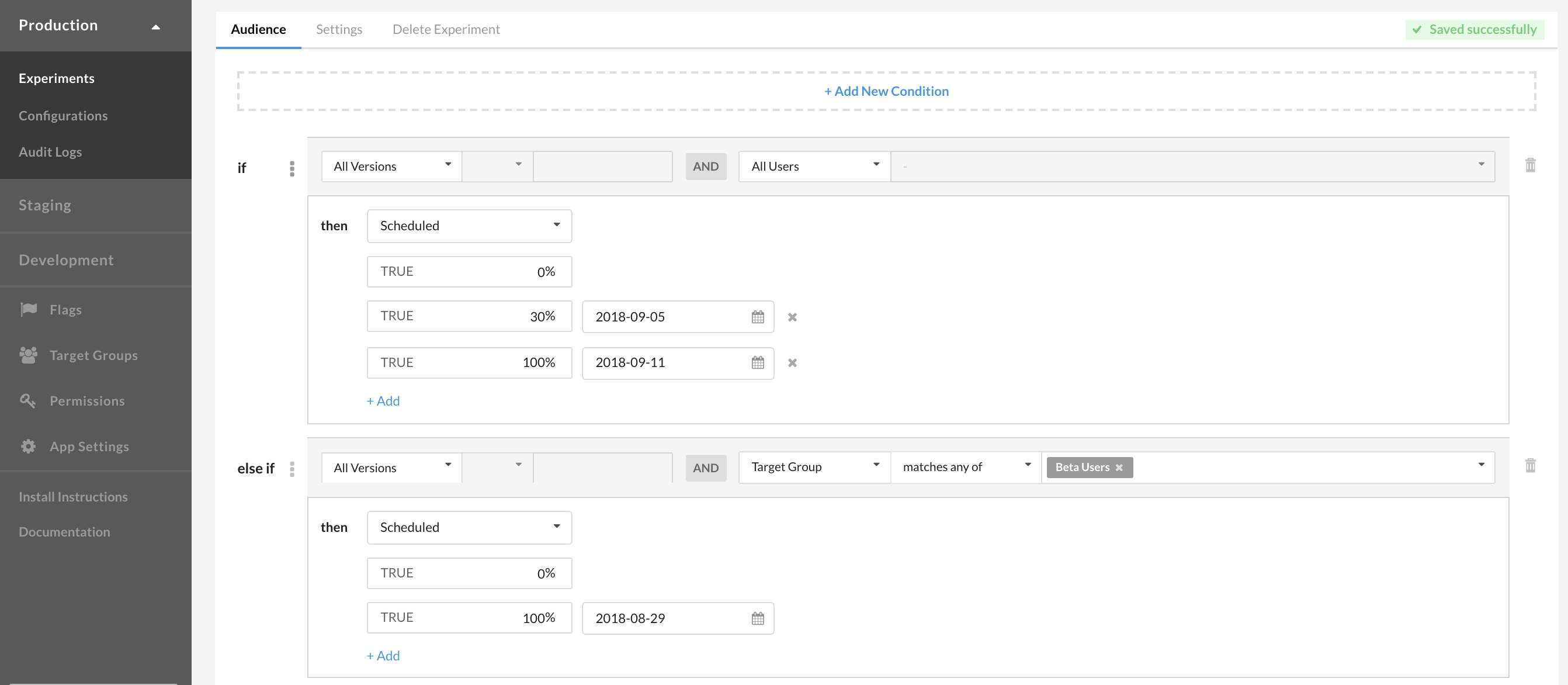Switch to the Settings tab
This screenshot has width=1568, height=685.
tap(338, 29)
